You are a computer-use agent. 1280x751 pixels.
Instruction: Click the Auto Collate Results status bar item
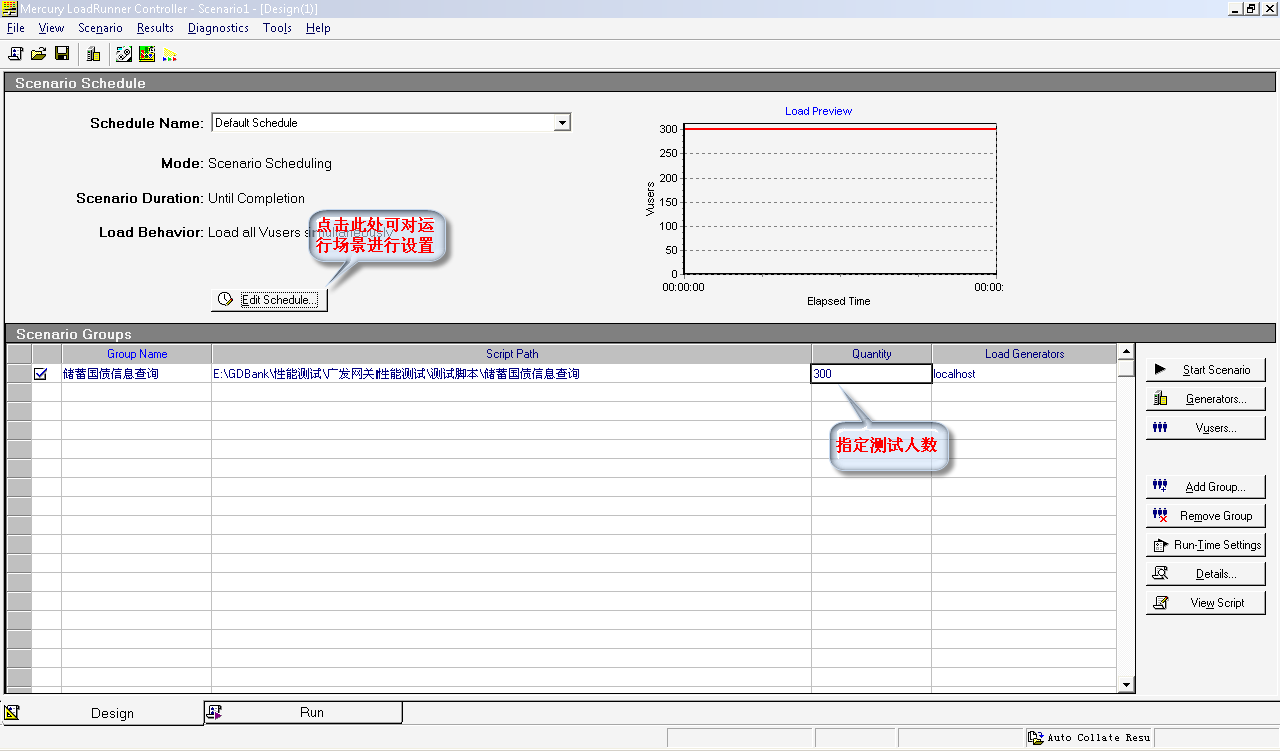click(1090, 738)
